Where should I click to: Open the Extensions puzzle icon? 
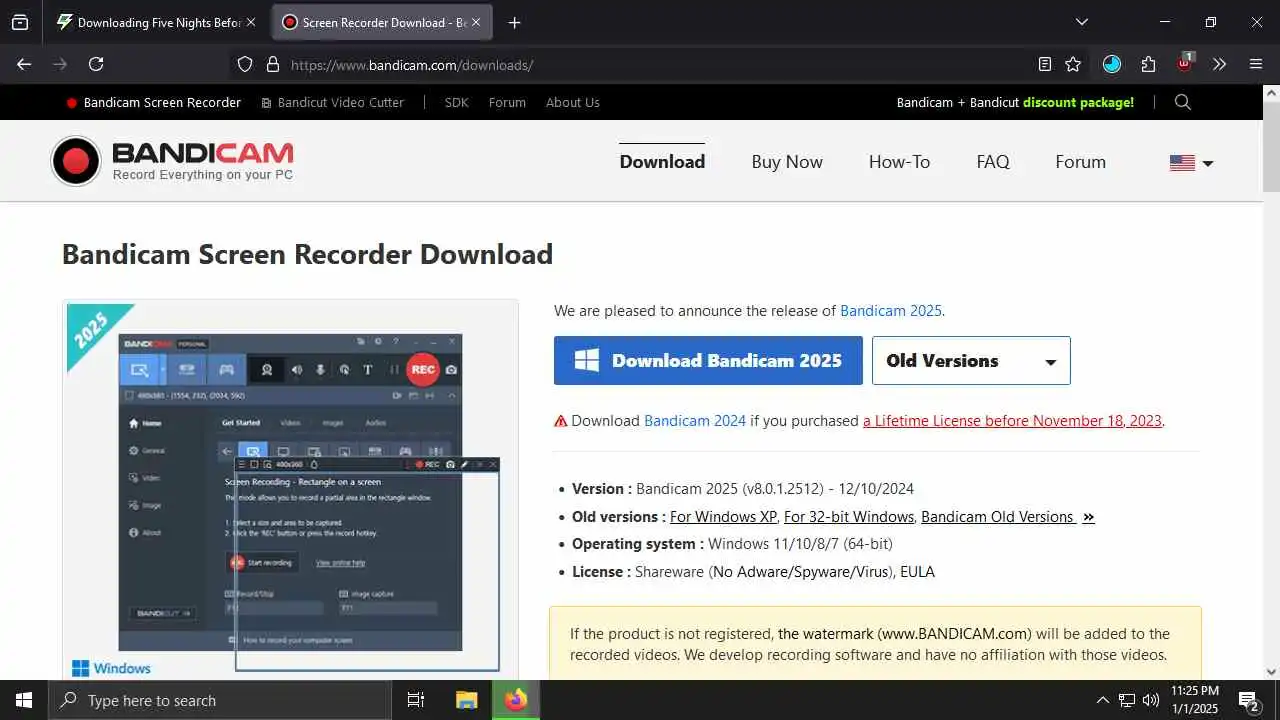point(1148,64)
